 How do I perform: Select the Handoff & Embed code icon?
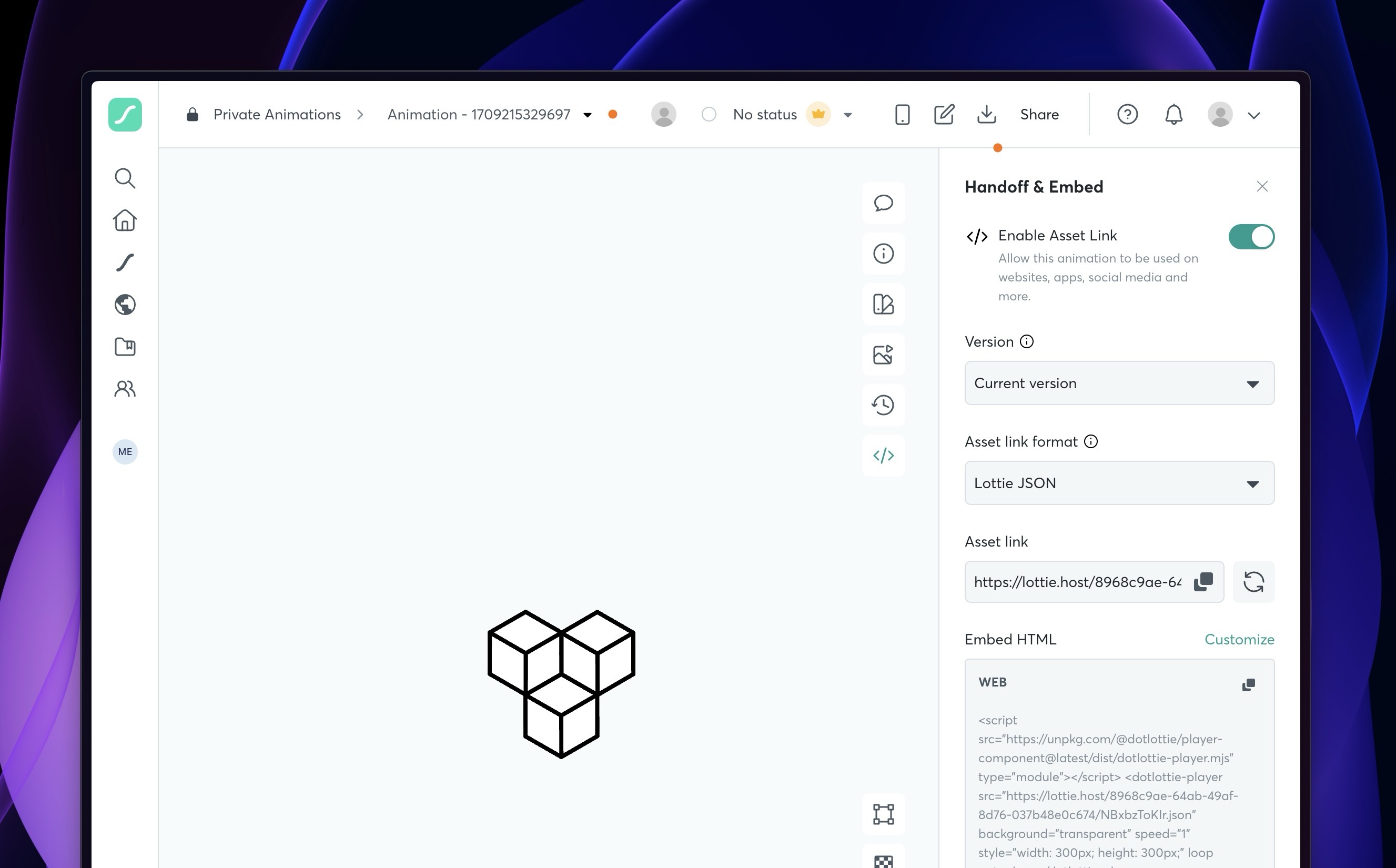tap(883, 455)
